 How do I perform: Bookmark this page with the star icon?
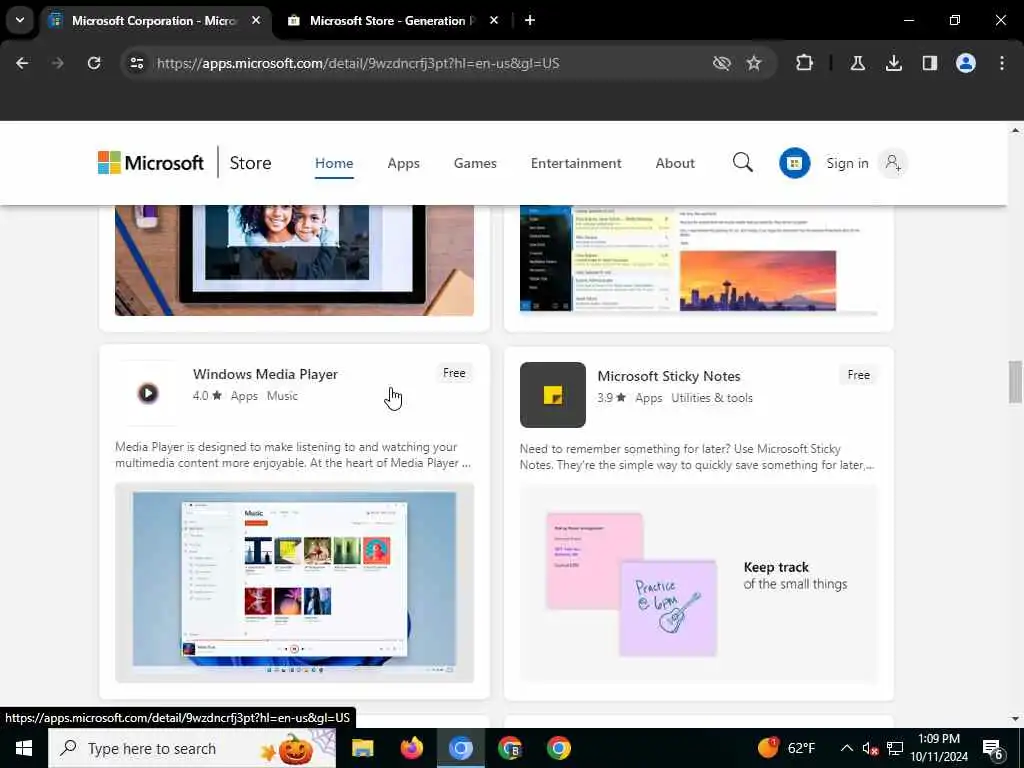[754, 63]
